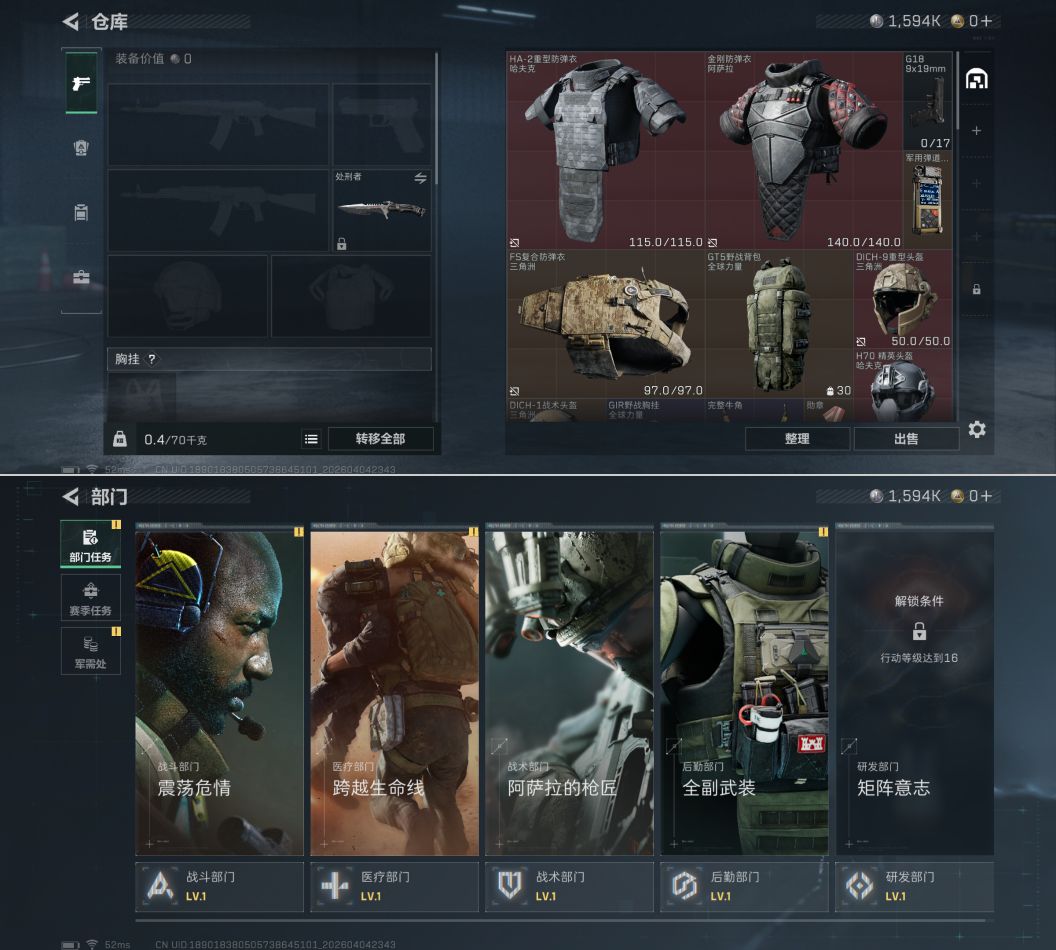
Task: Click the horizontal scrollbar below the department cards
Action: click(x=560, y=920)
